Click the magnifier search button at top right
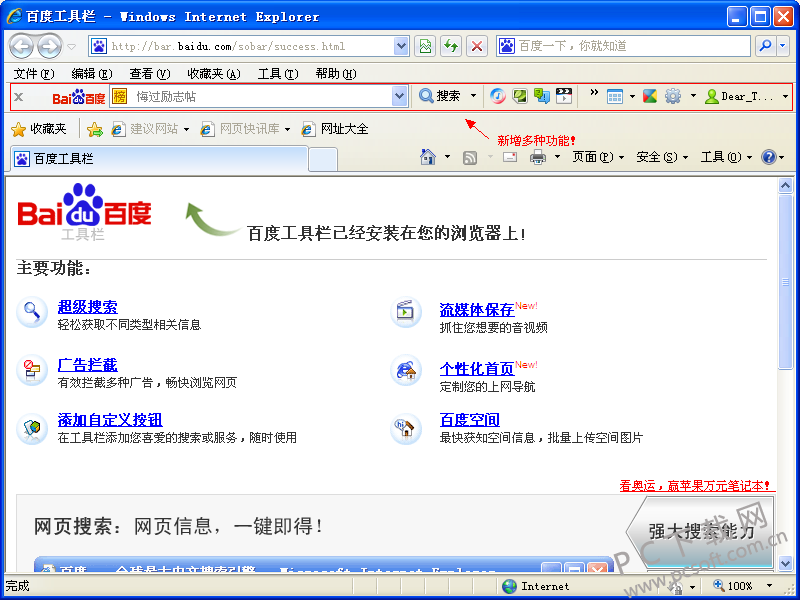The height and width of the screenshot is (600, 800). 765,46
